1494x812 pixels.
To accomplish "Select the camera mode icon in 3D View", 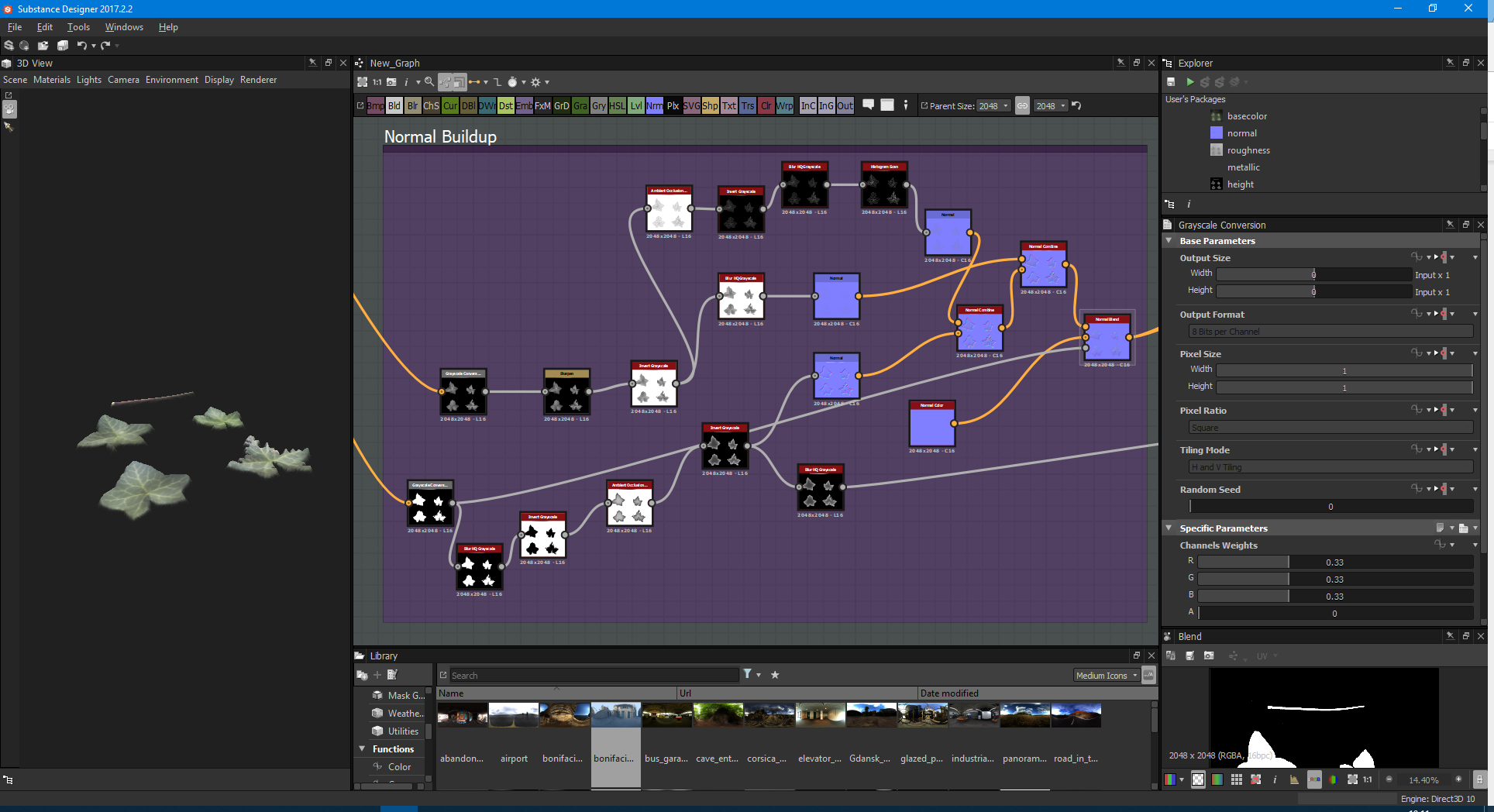I will (9, 110).
